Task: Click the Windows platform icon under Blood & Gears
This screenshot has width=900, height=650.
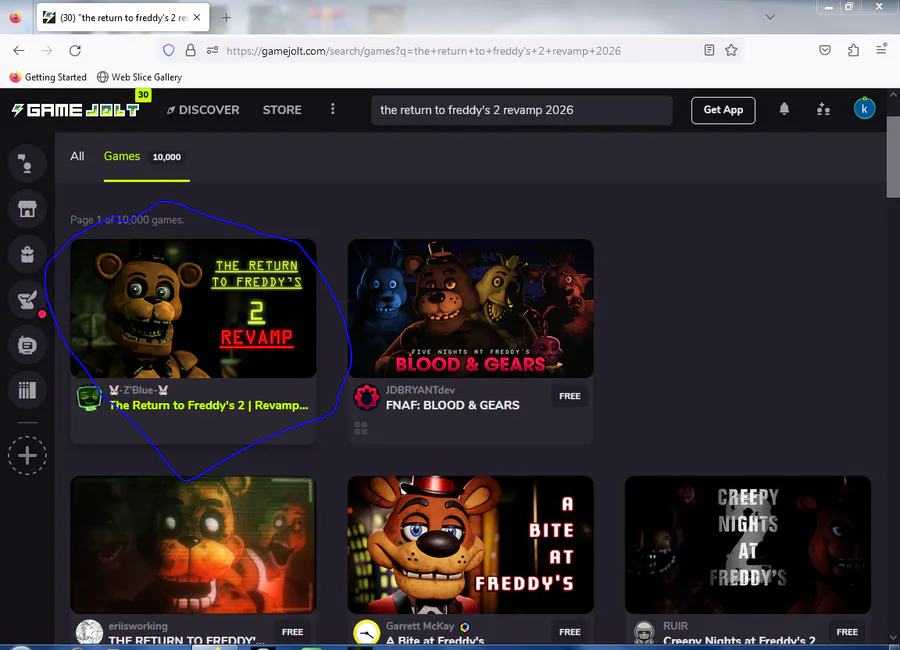Action: (360, 428)
